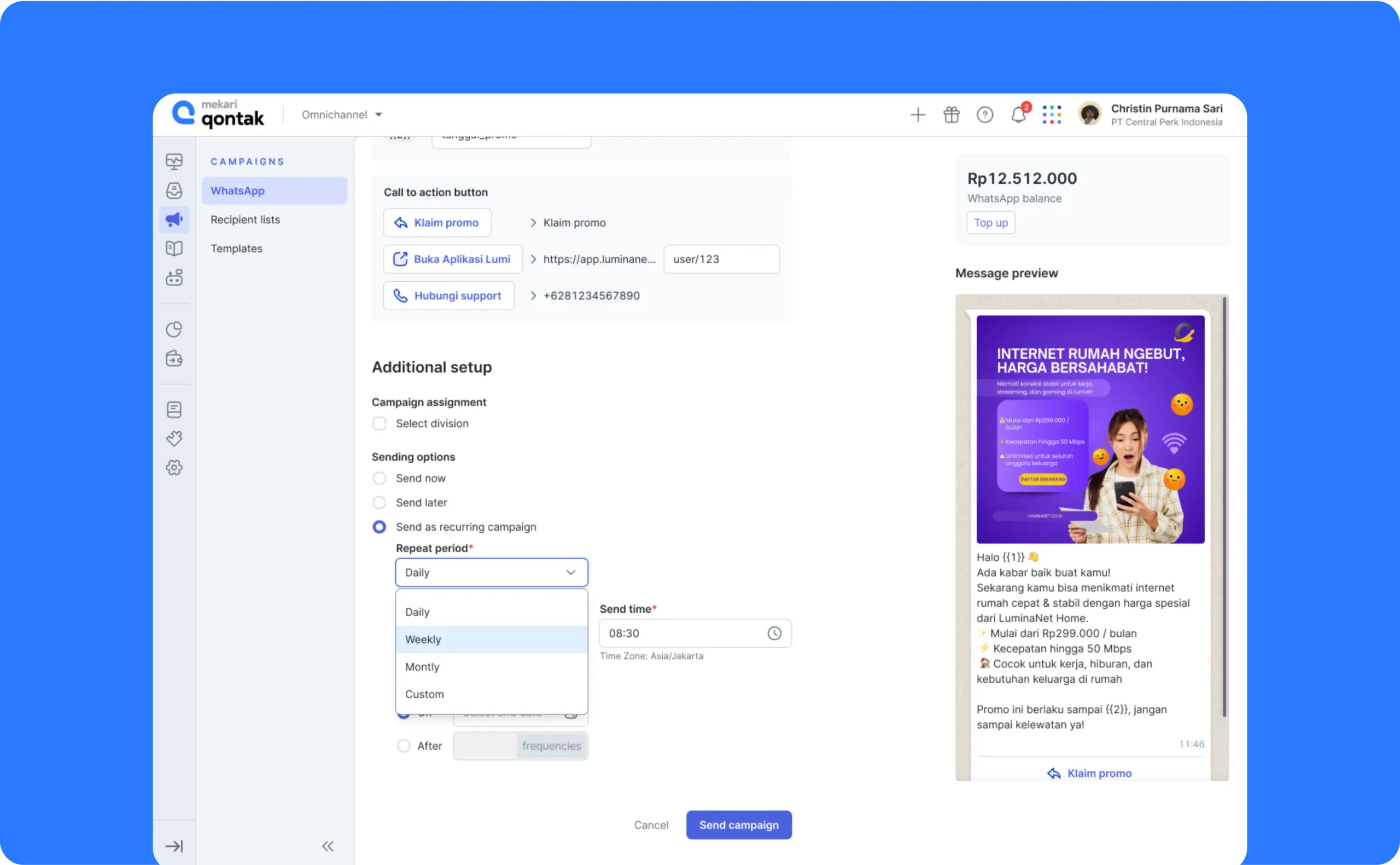Open the help question mark icon

[x=984, y=114]
